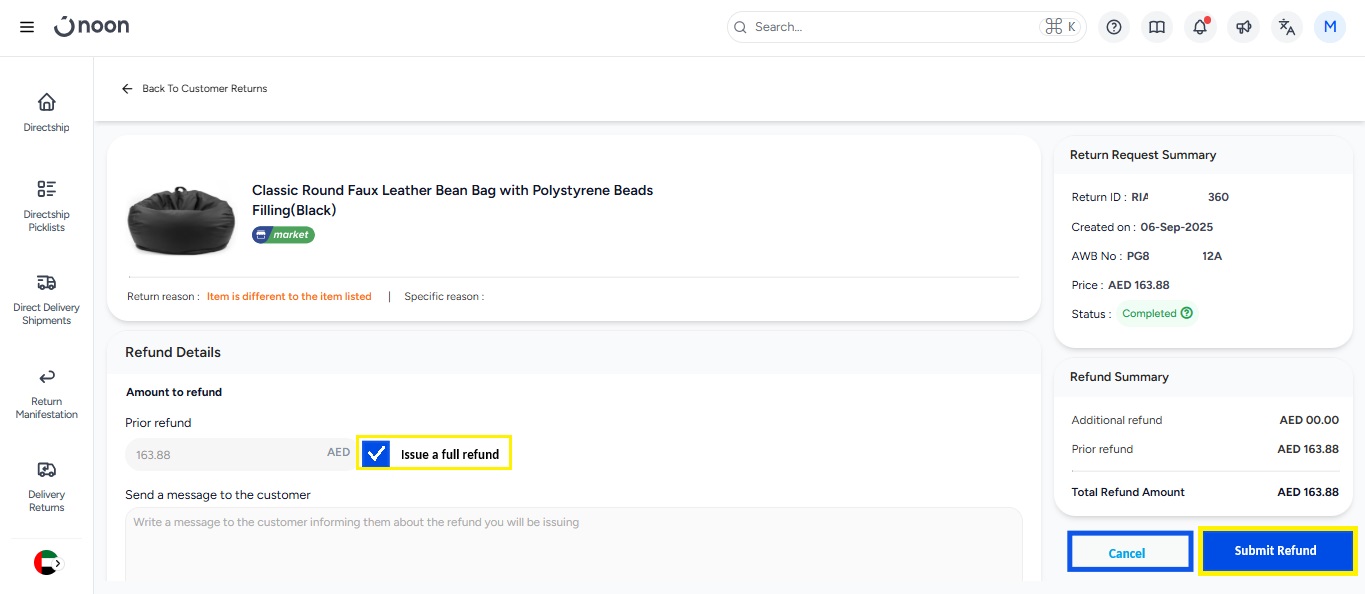Click the announcements megaphone icon
Viewport: 1365px width, 594px height.
tap(1243, 27)
